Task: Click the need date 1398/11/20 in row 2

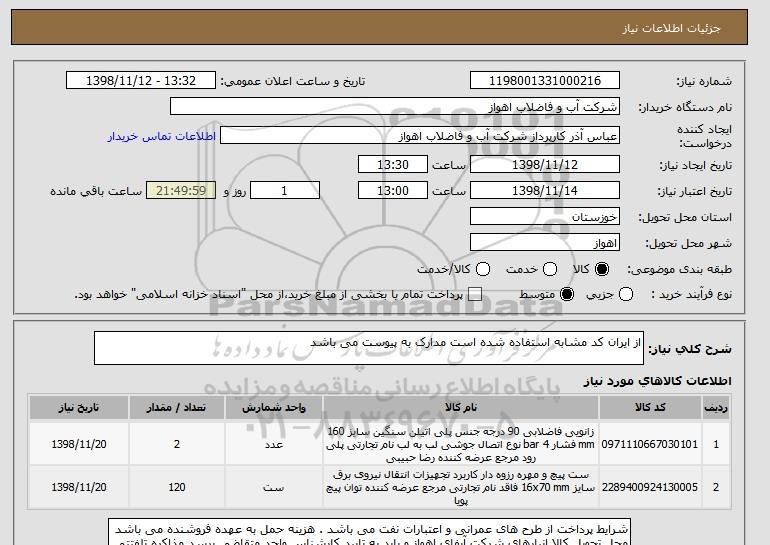Action: [79, 488]
